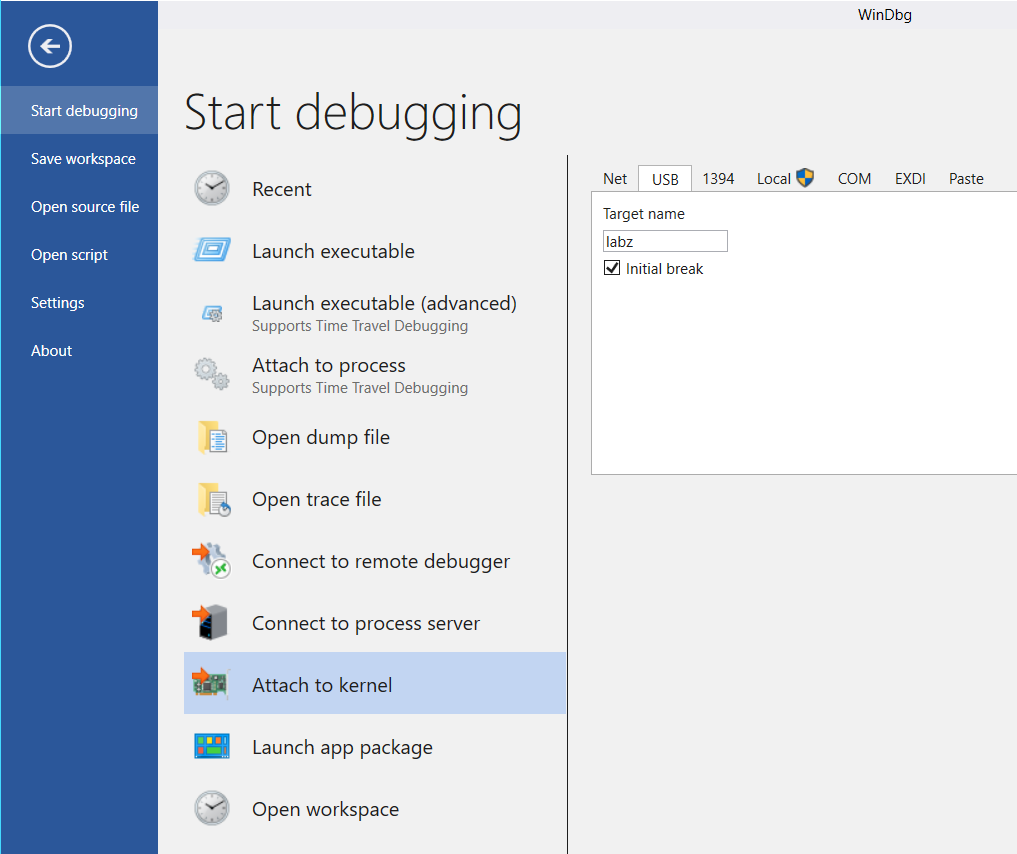The height and width of the screenshot is (854, 1017).
Task: Select the Recent label
Action: coord(281,189)
